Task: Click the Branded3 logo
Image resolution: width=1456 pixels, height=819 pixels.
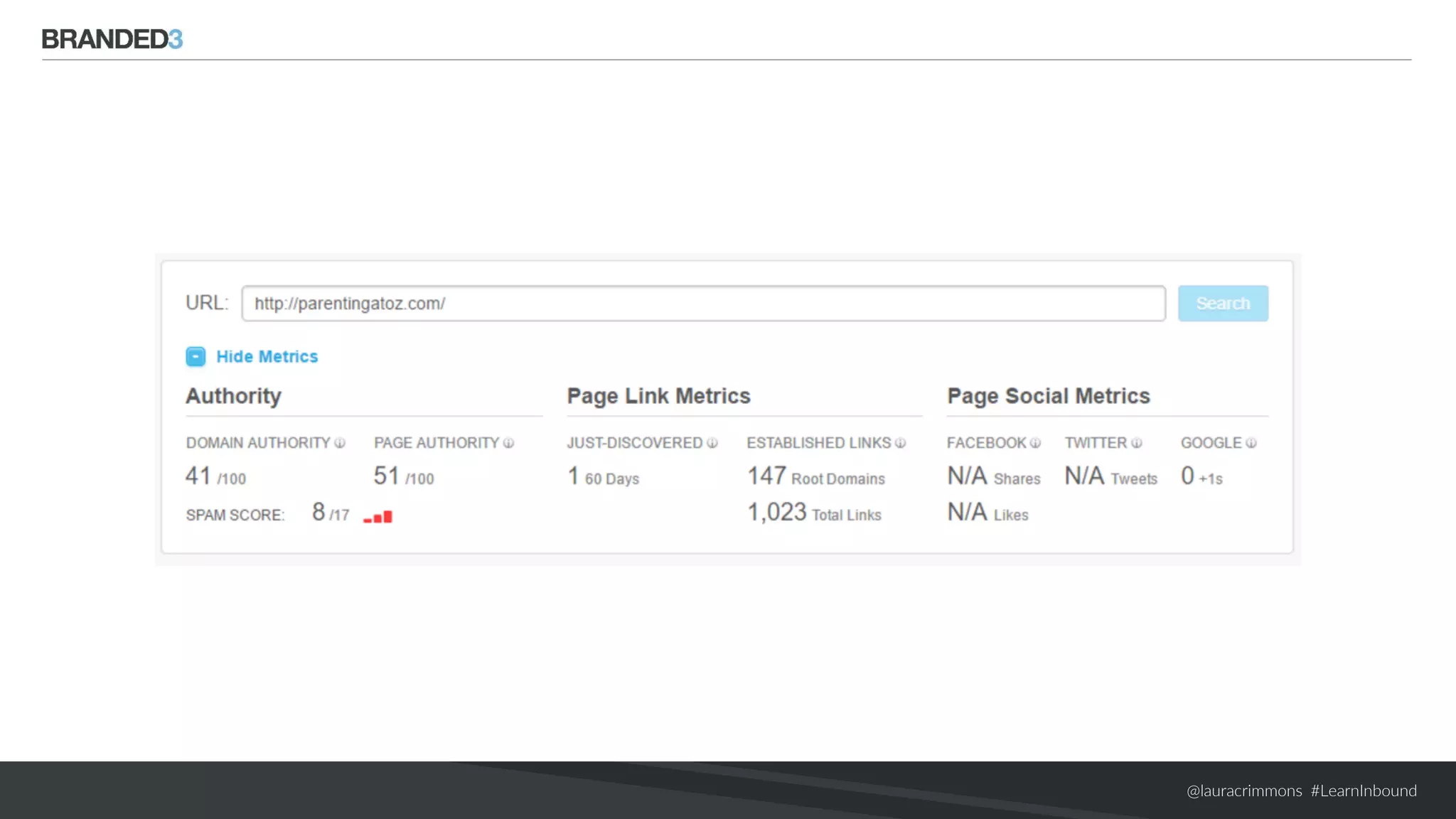Action: 112,39
